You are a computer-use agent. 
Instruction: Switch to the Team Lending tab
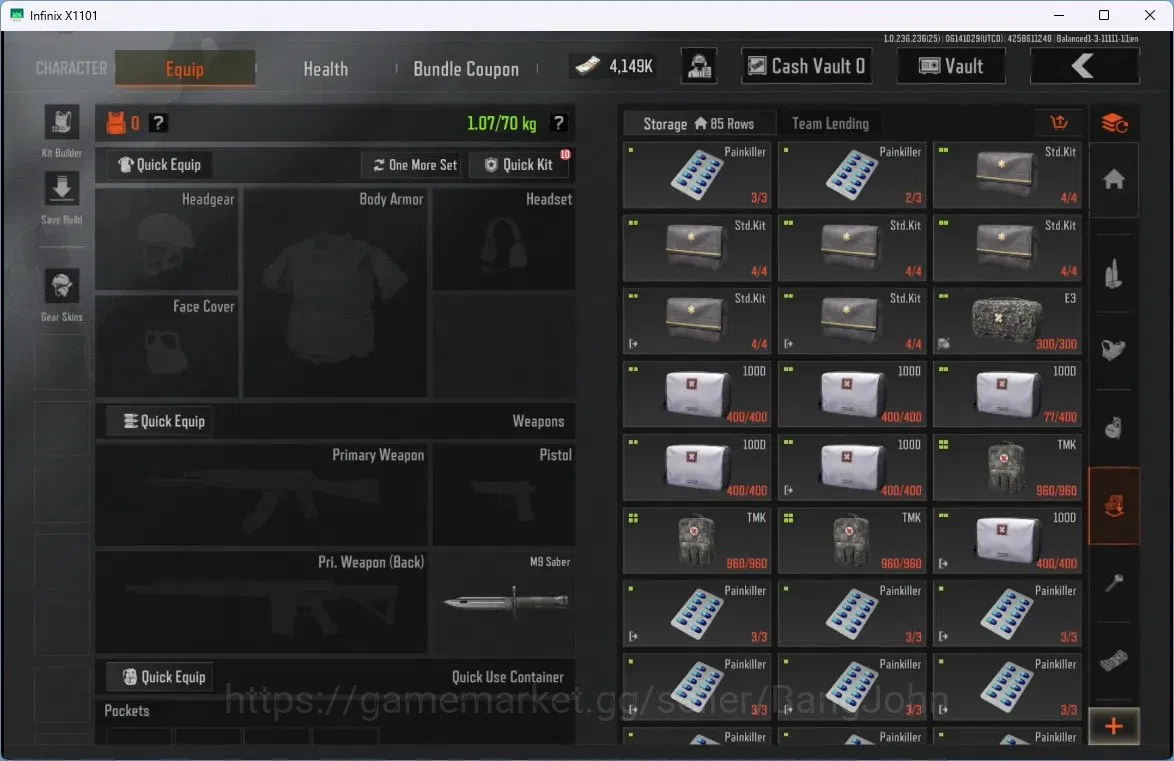[830, 124]
